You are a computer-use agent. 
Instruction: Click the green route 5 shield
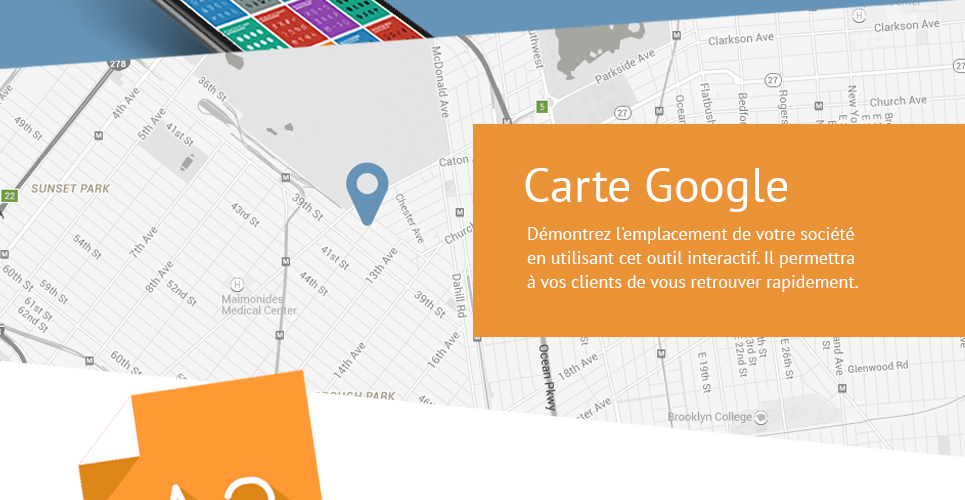coord(542,107)
